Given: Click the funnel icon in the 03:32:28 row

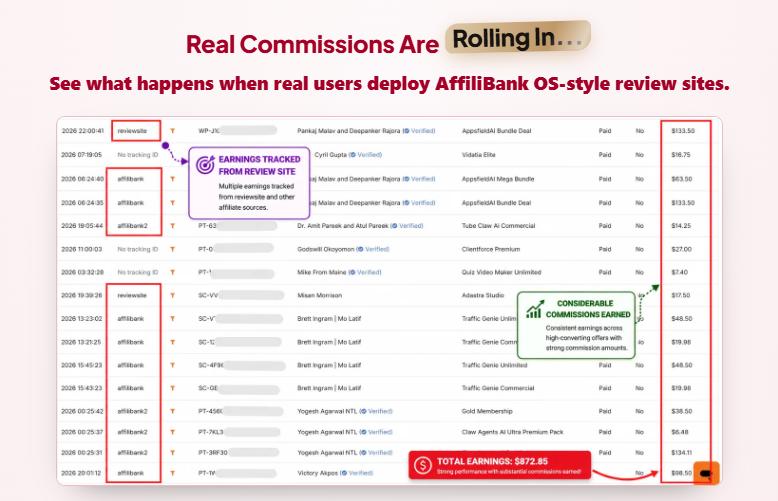Looking at the screenshot, I should (x=173, y=272).
